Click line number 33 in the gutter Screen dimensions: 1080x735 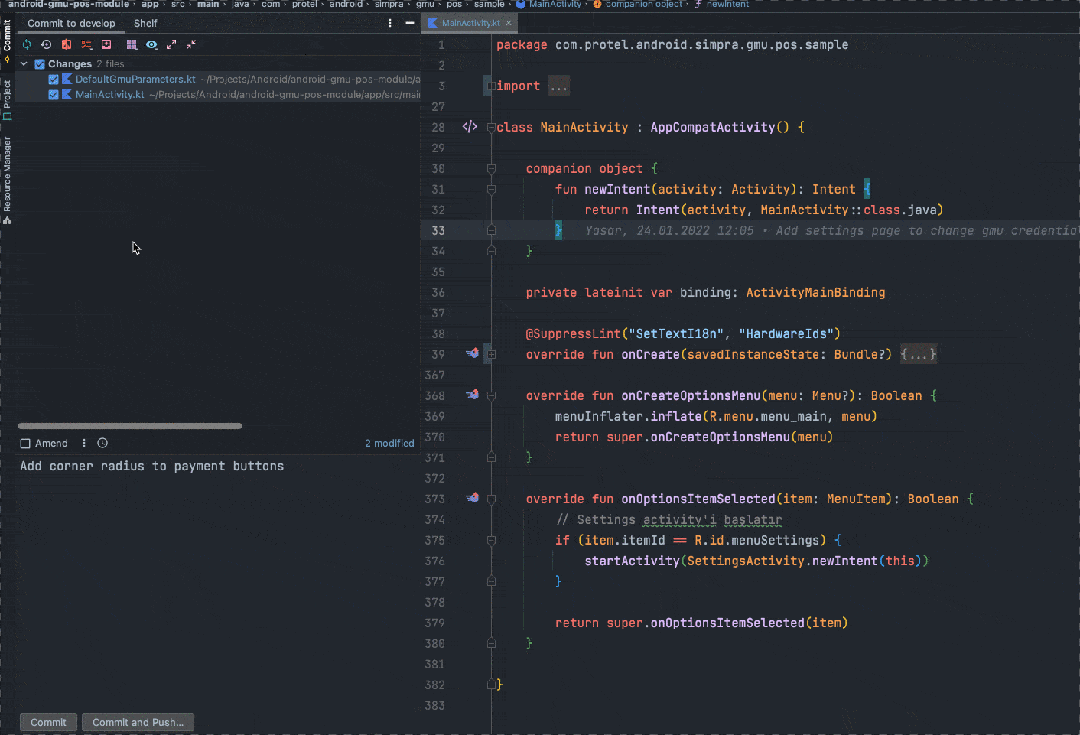click(438, 230)
